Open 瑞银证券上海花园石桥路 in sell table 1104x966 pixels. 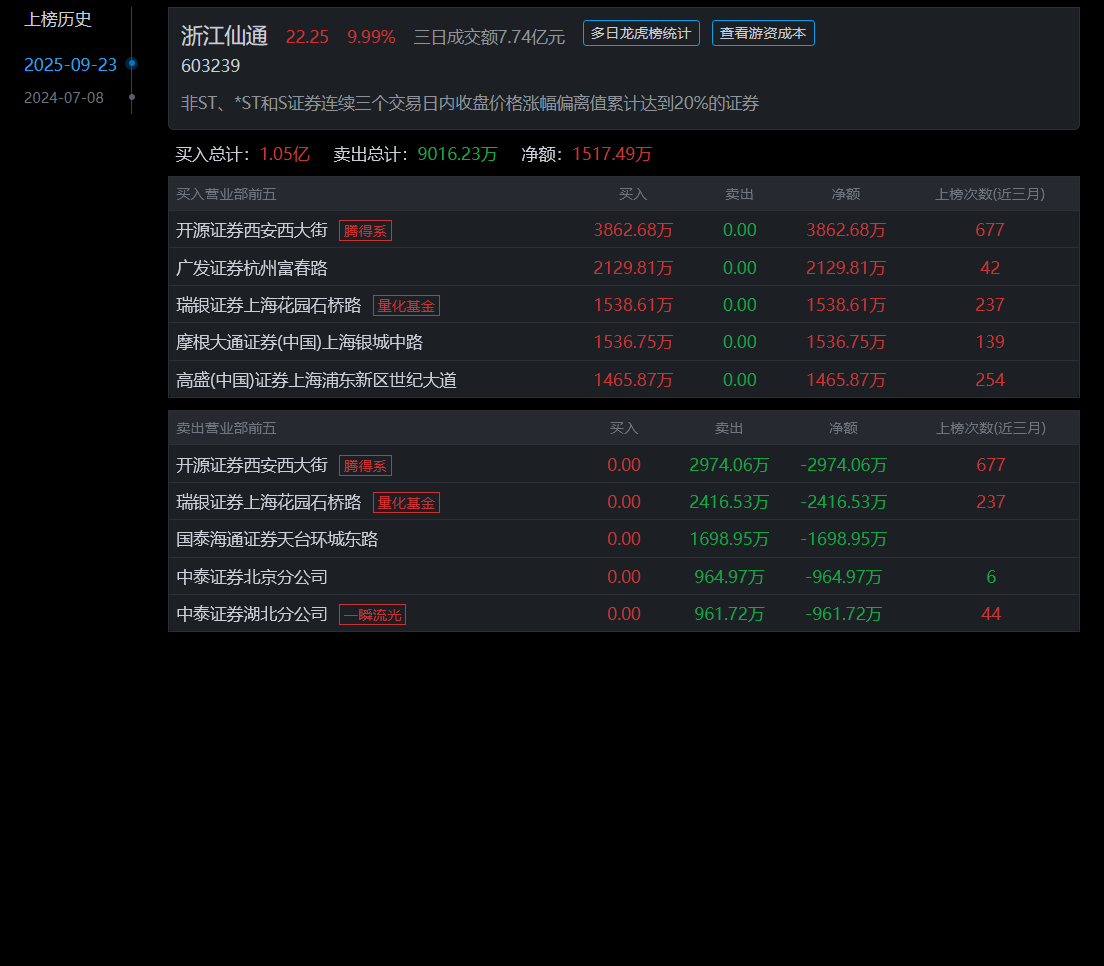point(268,502)
